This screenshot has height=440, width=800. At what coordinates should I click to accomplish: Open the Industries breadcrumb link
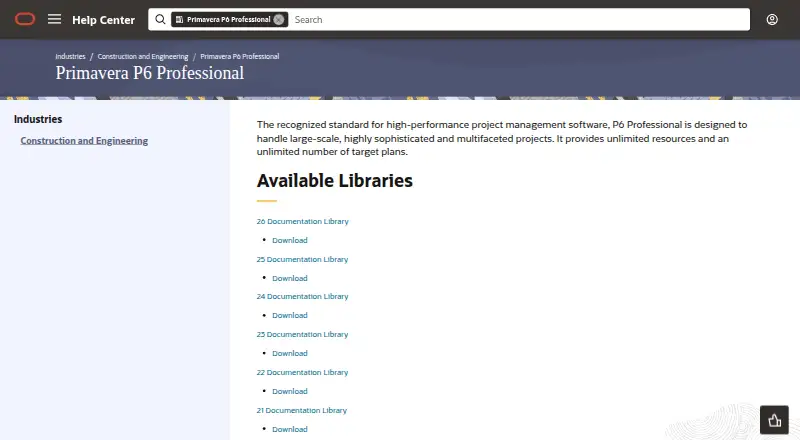coord(70,57)
